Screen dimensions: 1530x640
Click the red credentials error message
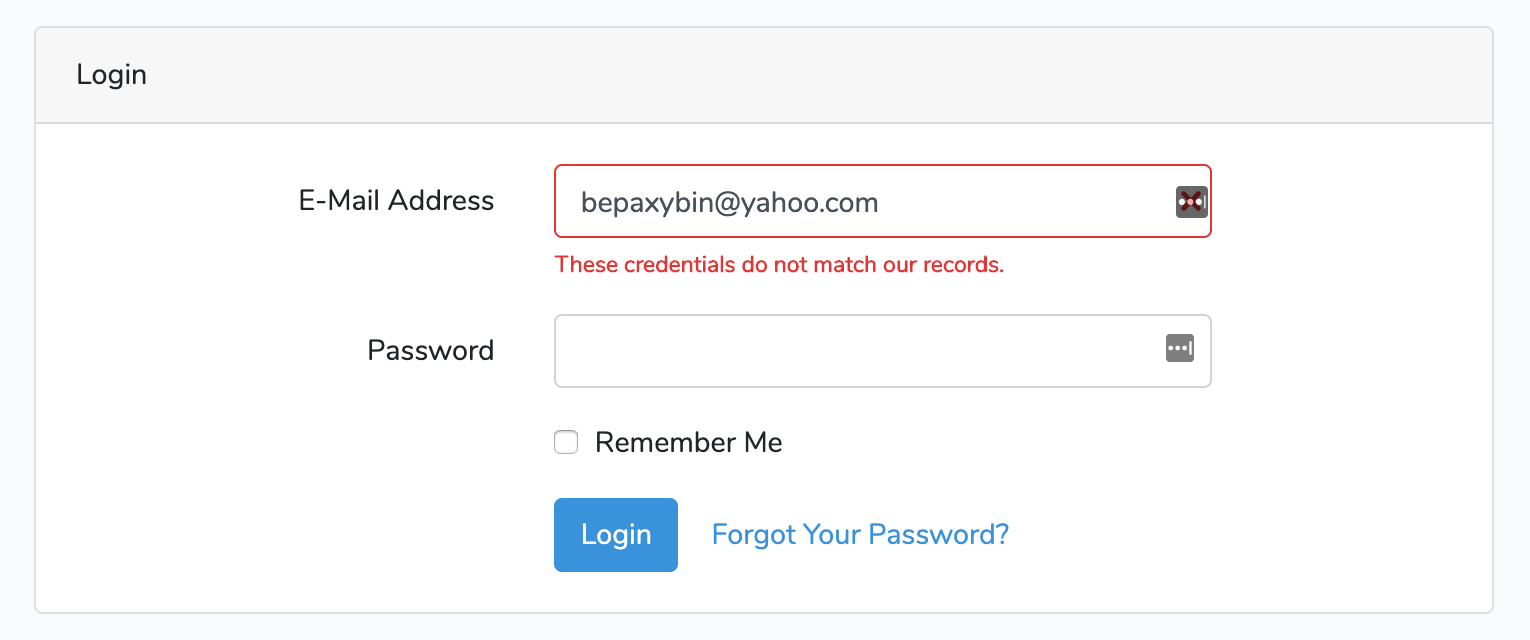779,265
